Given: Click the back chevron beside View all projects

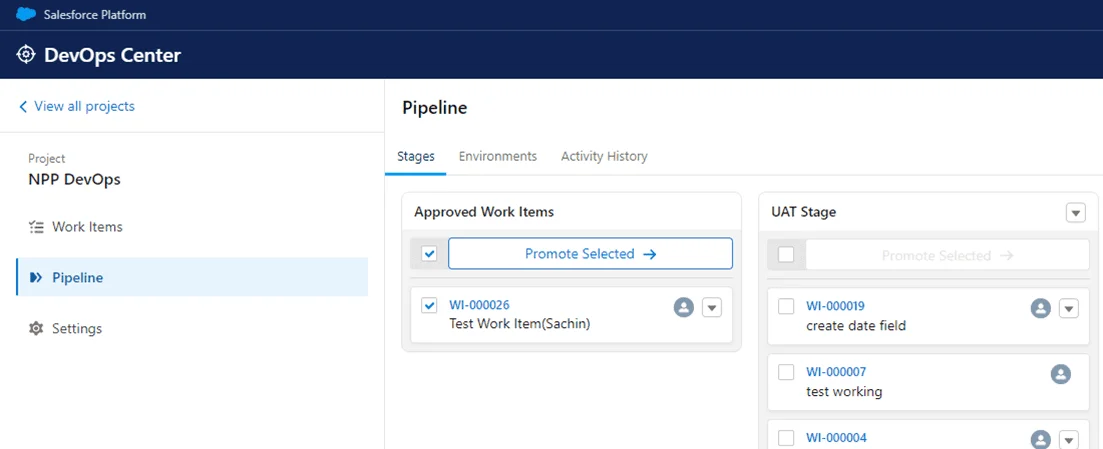Looking at the screenshot, I should click(x=23, y=106).
